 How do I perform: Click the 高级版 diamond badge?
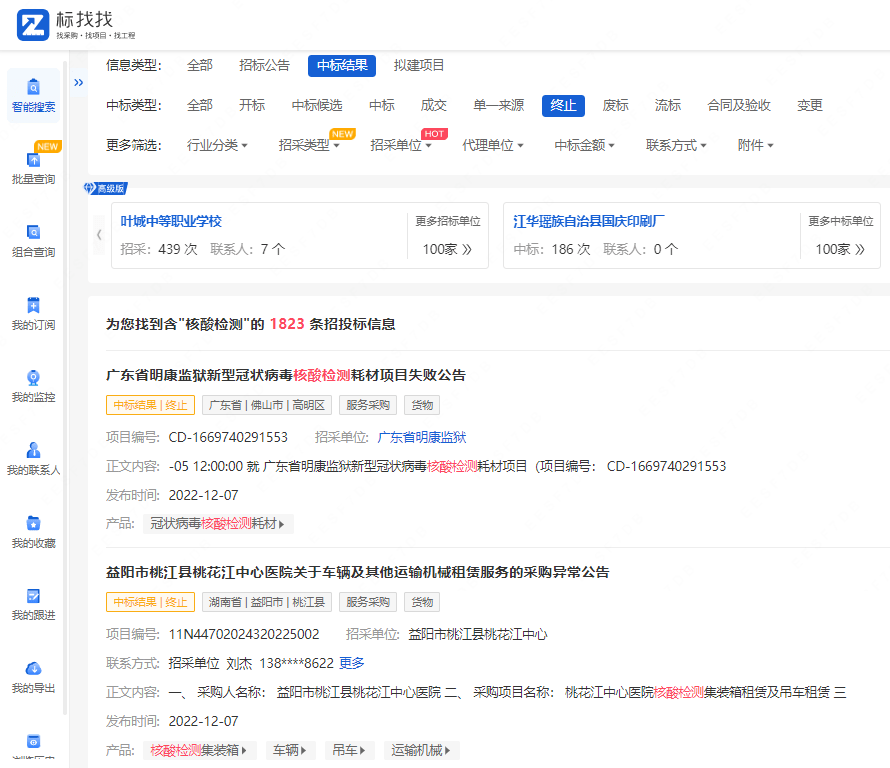click(106, 188)
